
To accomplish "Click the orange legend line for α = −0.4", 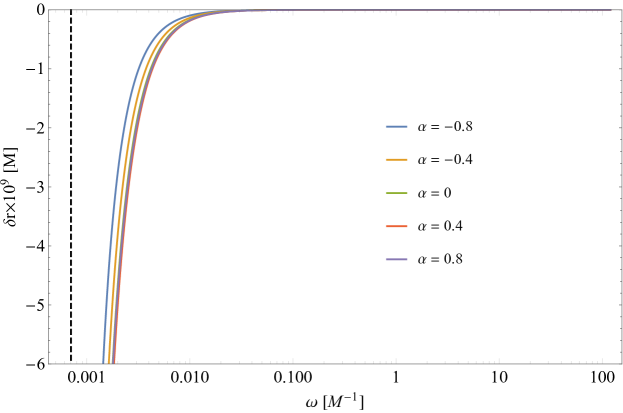I will point(397,160).
